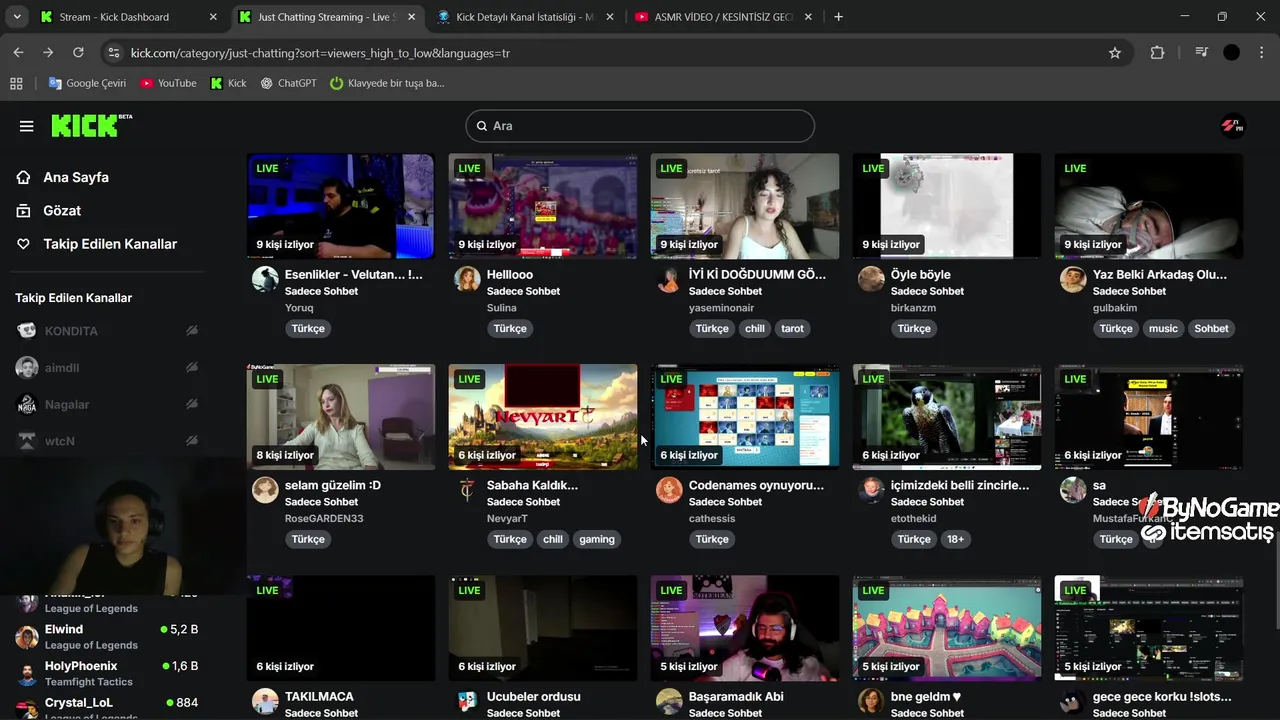
Task: Open TAKILMACA stream title
Action: tap(319, 696)
